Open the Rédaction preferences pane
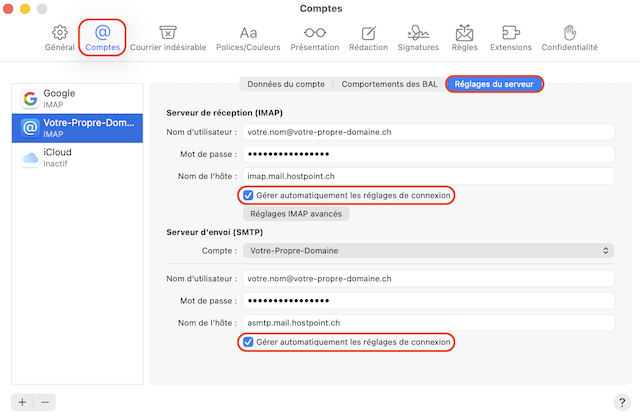The image size is (640, 420). point(368,38)
